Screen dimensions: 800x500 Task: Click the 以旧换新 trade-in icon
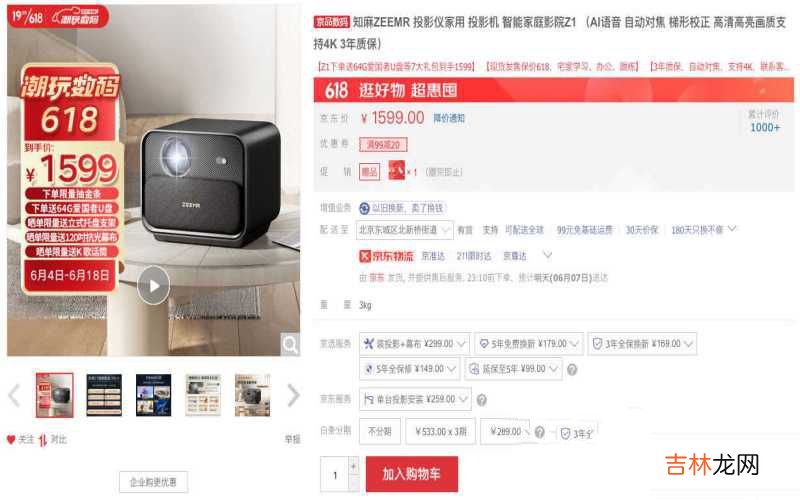point(364,208)
